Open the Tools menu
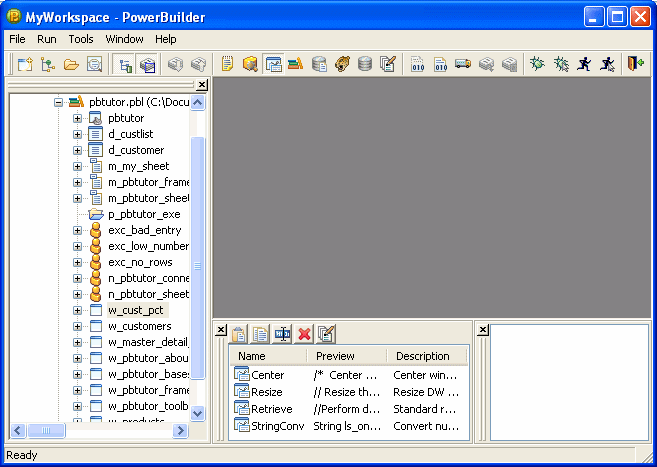This screenshot has width=657, height=467. pos(81,39)
